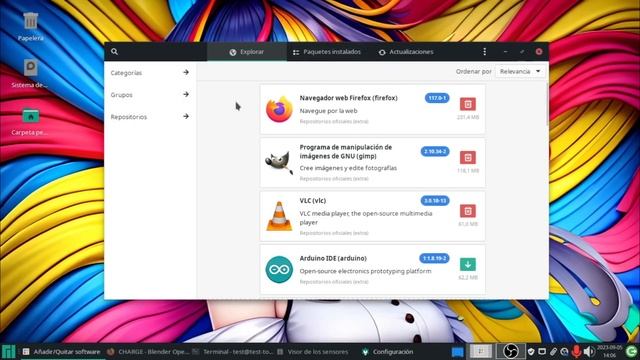Click Firefox version badge 117.0-1
This screenshot has height=360, width=640.
[x=437, y=98]
